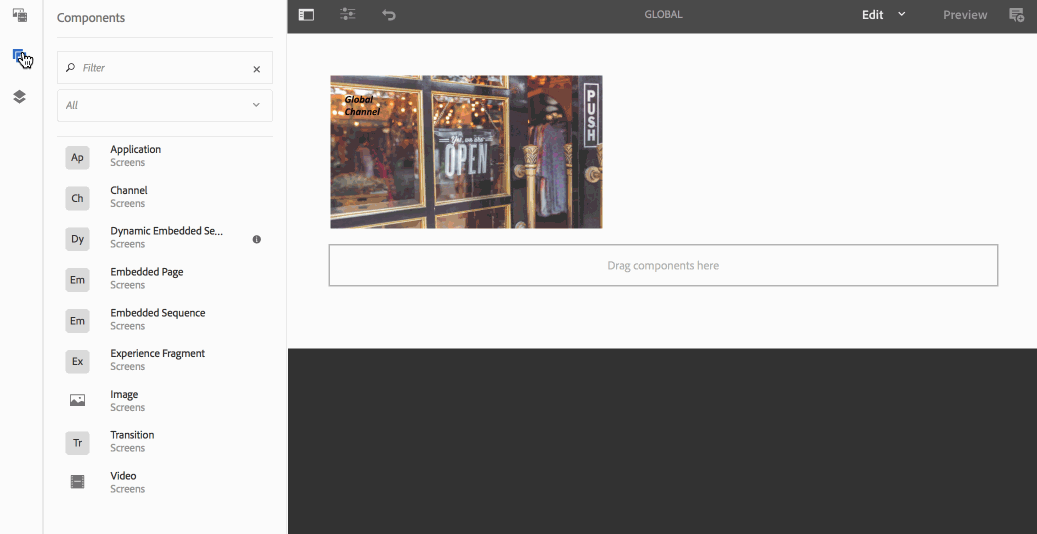Select the Embedded Sequence component icon
This screenshot has height=534, width=1037.
[77, 321]
